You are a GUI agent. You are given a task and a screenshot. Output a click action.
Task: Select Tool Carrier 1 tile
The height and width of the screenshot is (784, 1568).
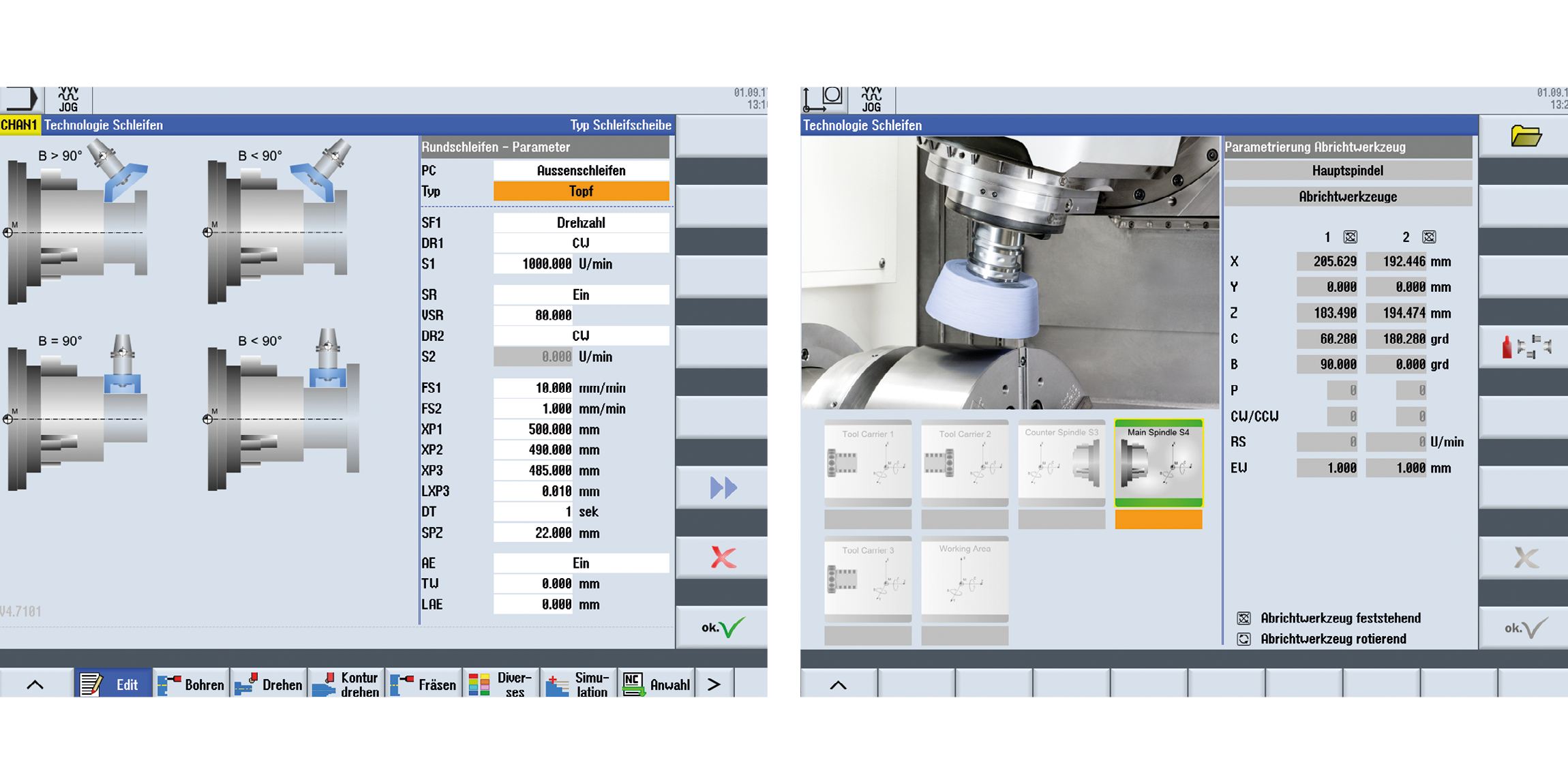click(x=868, y=463)
